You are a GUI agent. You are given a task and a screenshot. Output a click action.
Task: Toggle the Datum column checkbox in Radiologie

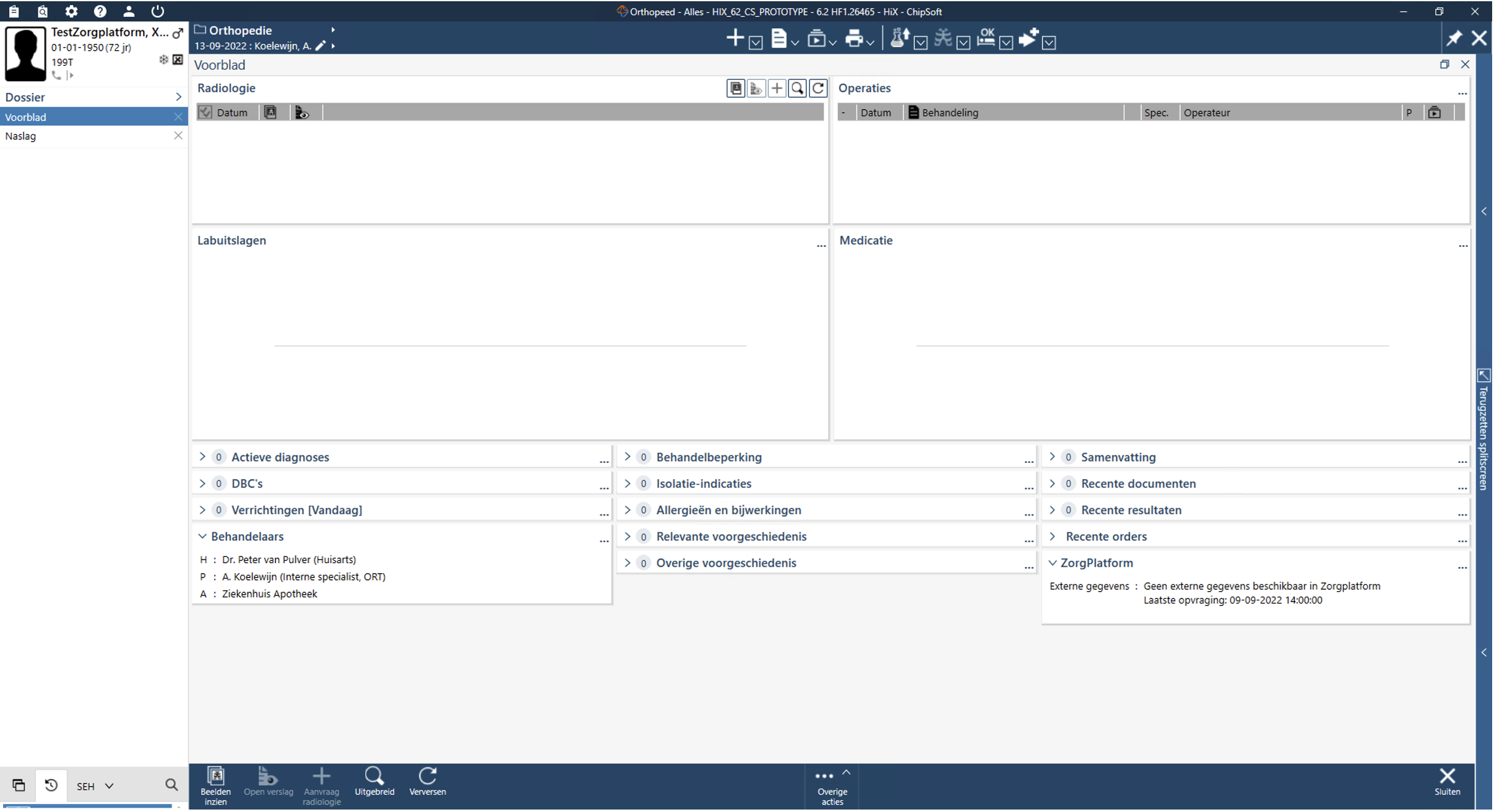(x=205, y=112)
